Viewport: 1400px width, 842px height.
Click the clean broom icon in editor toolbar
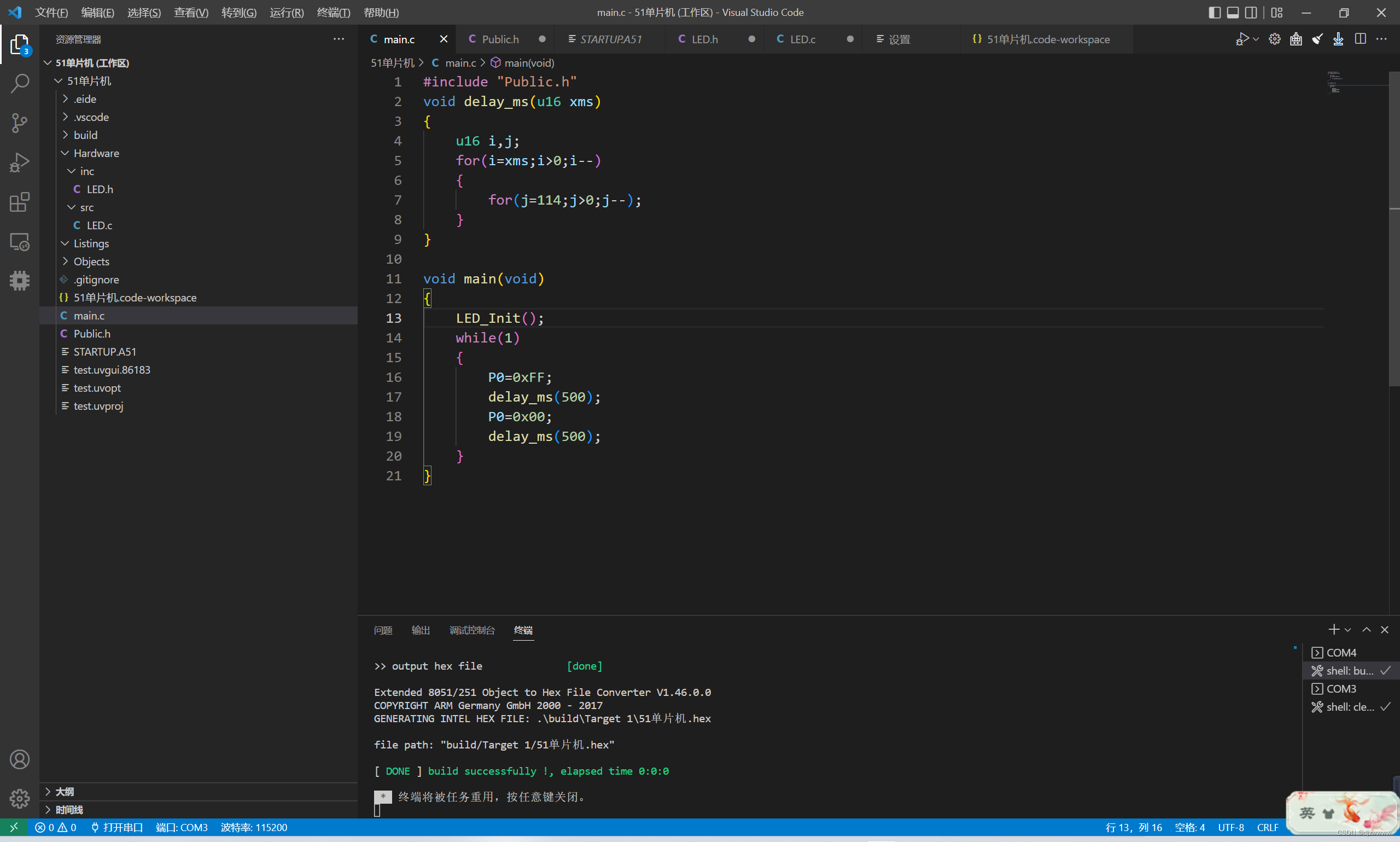[1317, 39]
